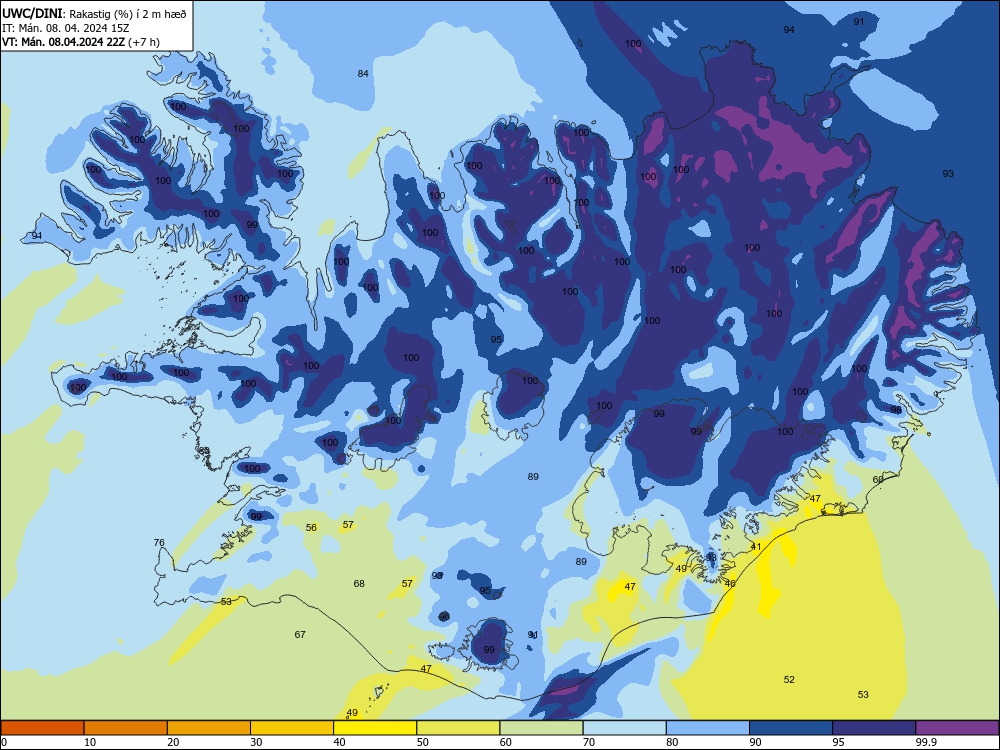The height and width of the screenshot is (750, 1000).
Task: Click the '56' humidity value in the southwest
Action: pyautogui.click(x=311, y=527)
